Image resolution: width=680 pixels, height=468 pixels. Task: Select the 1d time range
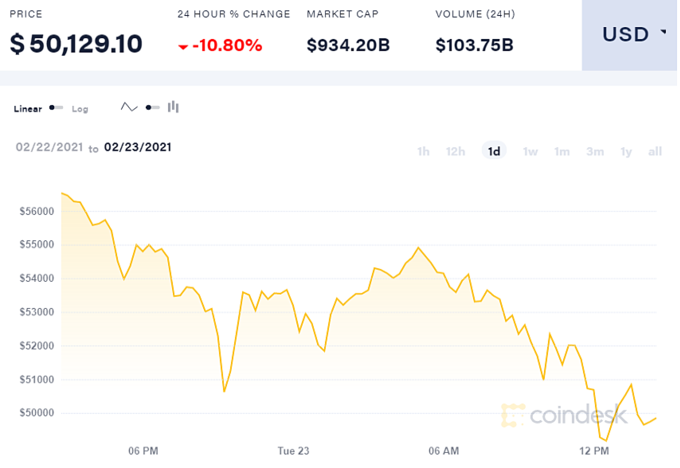[494, 152]
